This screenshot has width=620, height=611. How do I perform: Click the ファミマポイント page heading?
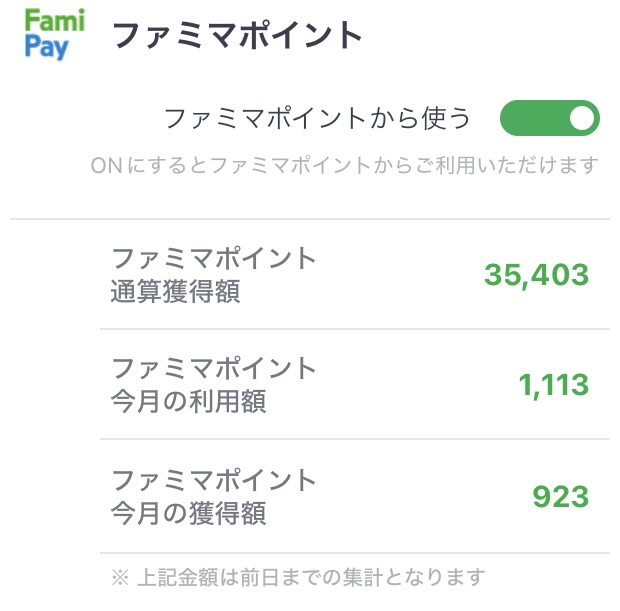tap(237, 36)
